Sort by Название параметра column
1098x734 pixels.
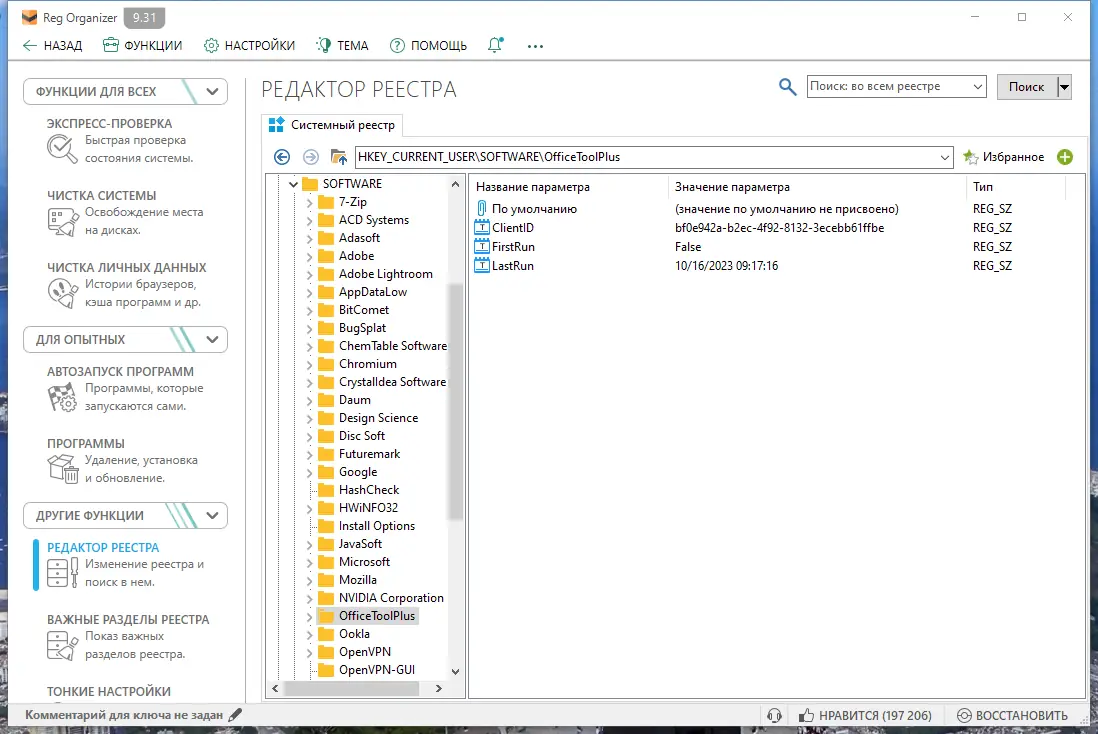point(533,187)
